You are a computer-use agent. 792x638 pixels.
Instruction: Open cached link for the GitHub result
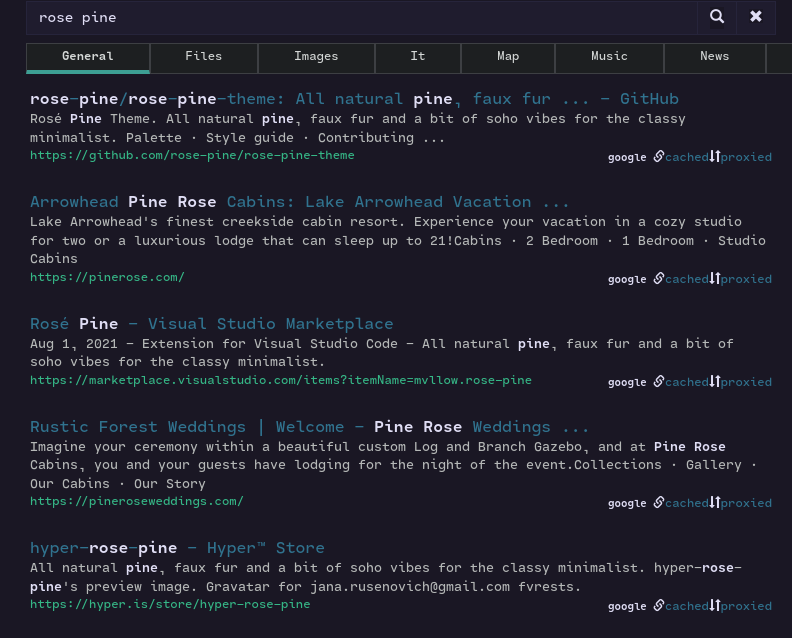coord(686,157)
